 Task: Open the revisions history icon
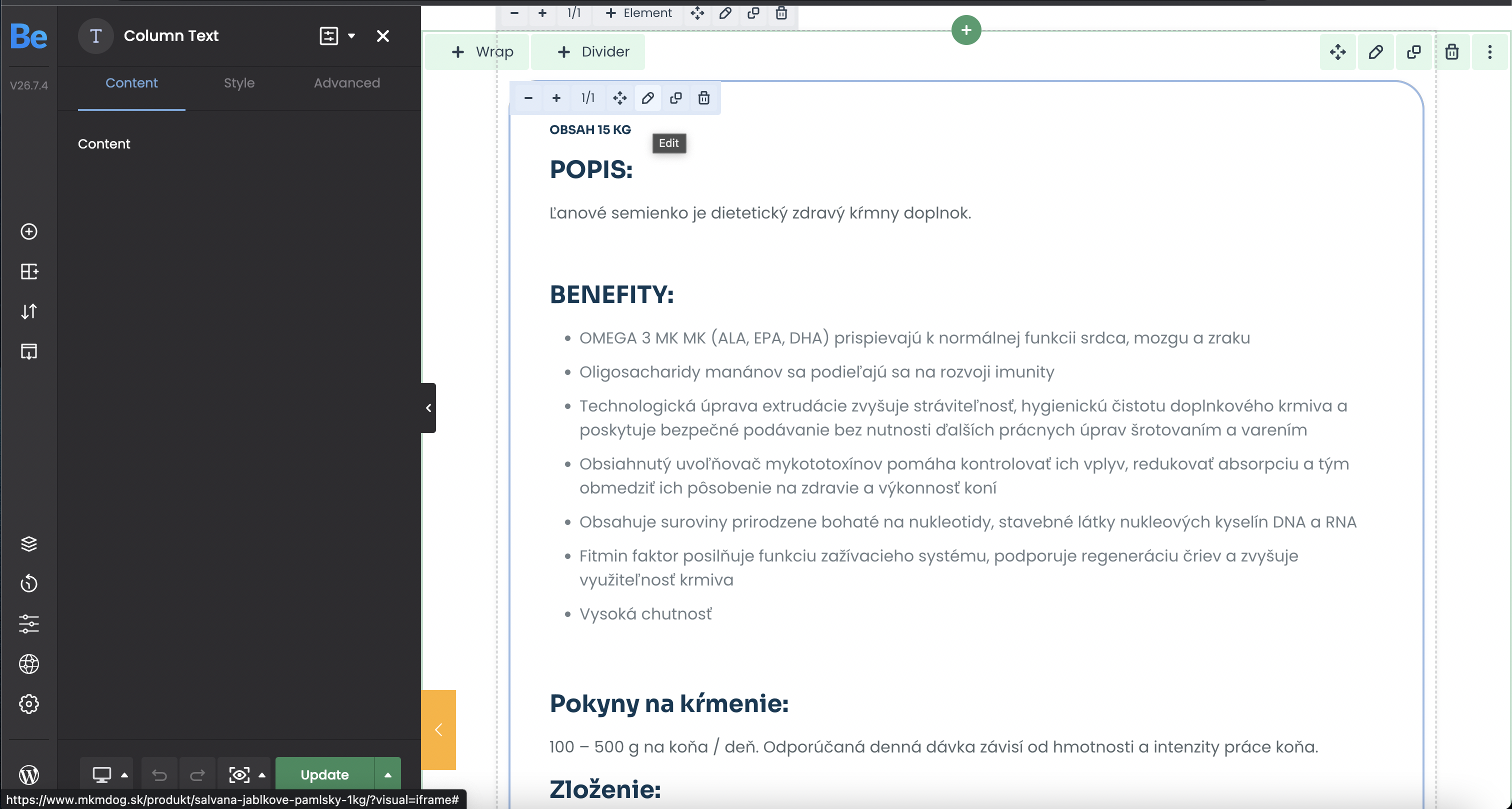pyautogui.click(x=29, y=583)
